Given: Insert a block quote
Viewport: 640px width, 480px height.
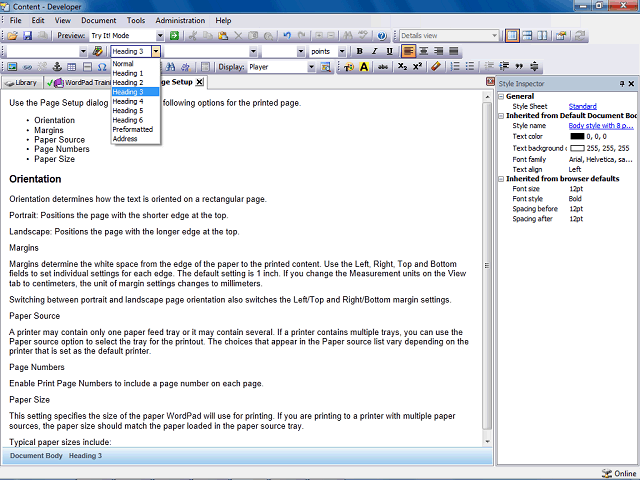Looking at the screenshot, I should 519,67.
